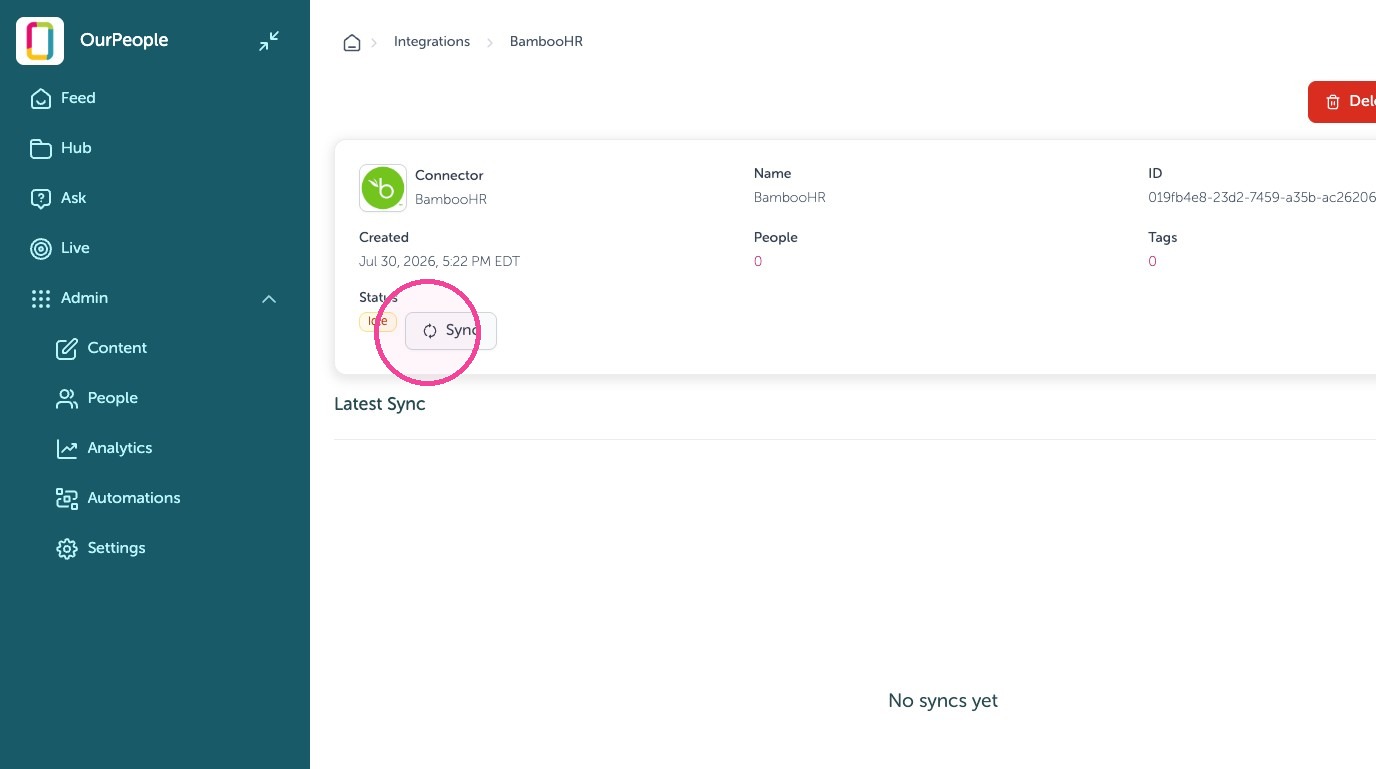Click the Live target icon
Viewport: 1376px width, 769px height.
coord(41,249)
